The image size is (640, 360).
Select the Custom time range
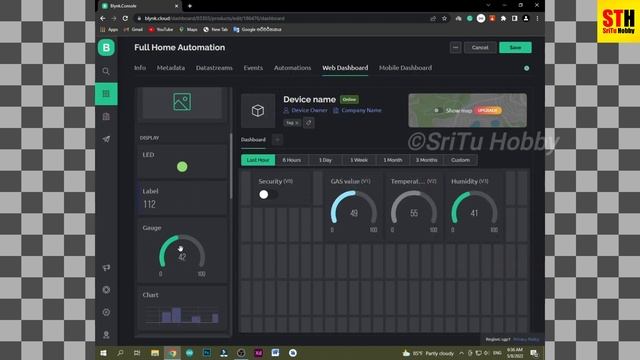(460, 160)
